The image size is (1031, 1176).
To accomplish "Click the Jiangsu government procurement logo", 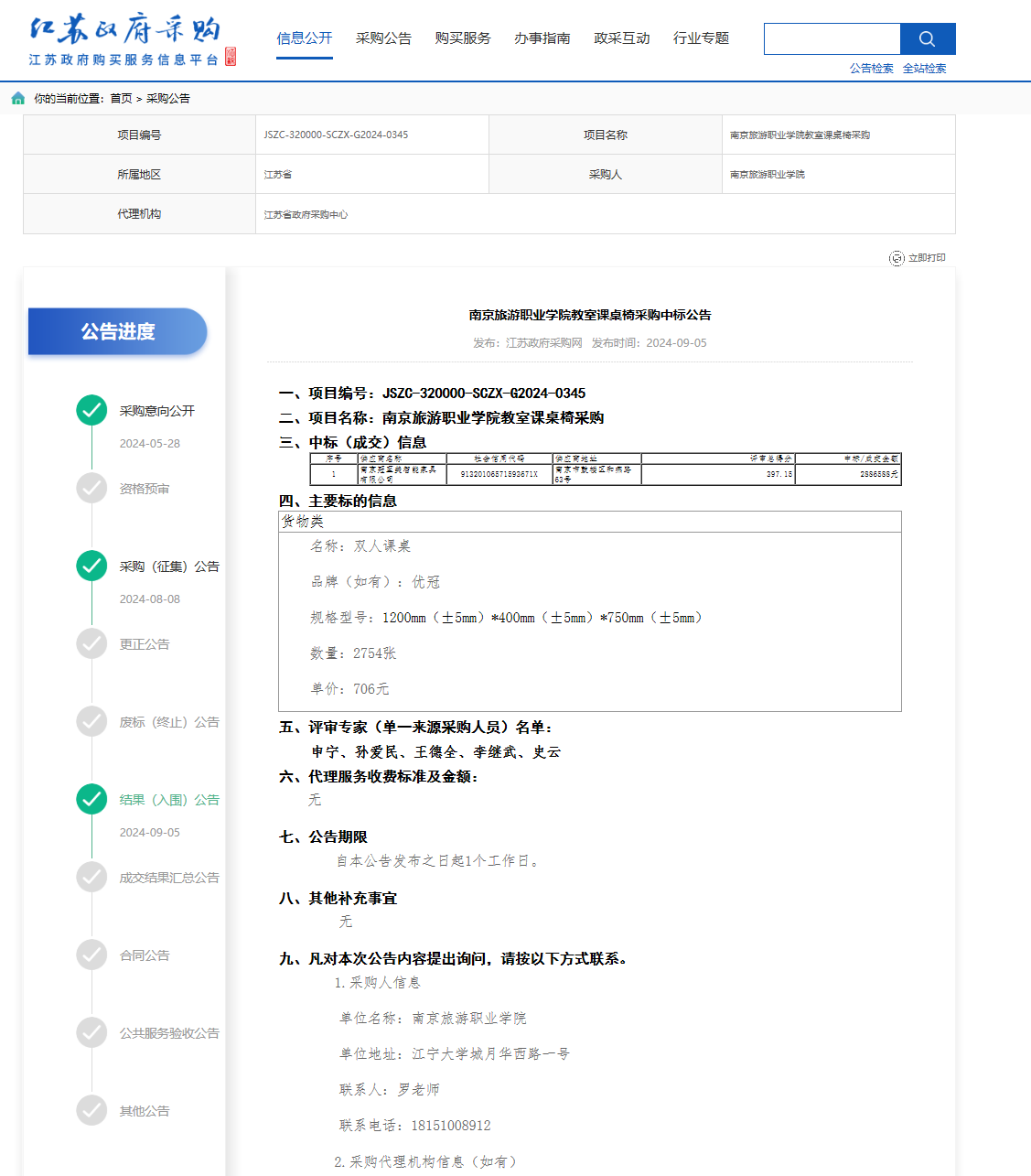I will click(132, 42).
